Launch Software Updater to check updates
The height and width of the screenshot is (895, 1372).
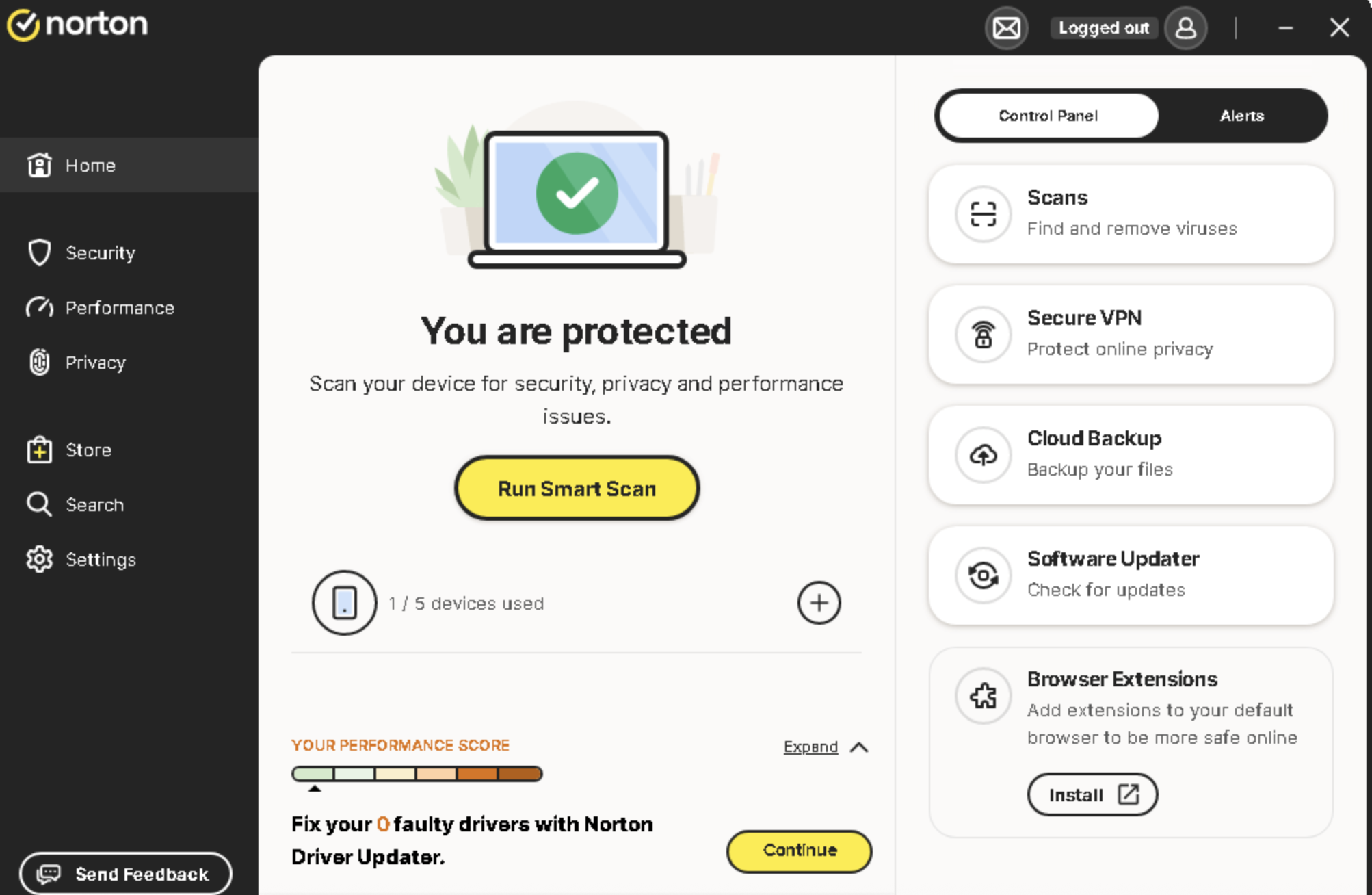tap(1130, 575)
